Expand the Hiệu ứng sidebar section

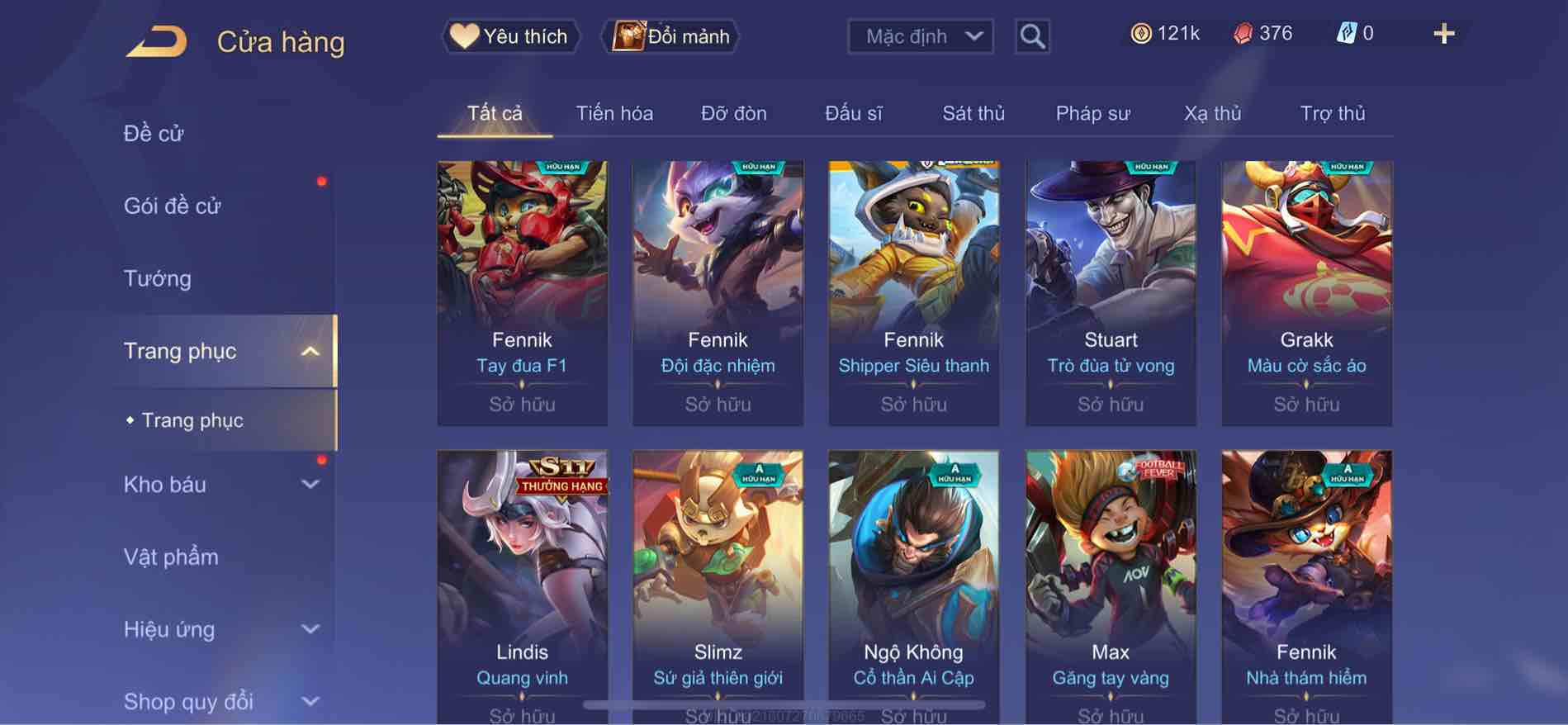tap(310, 629)
